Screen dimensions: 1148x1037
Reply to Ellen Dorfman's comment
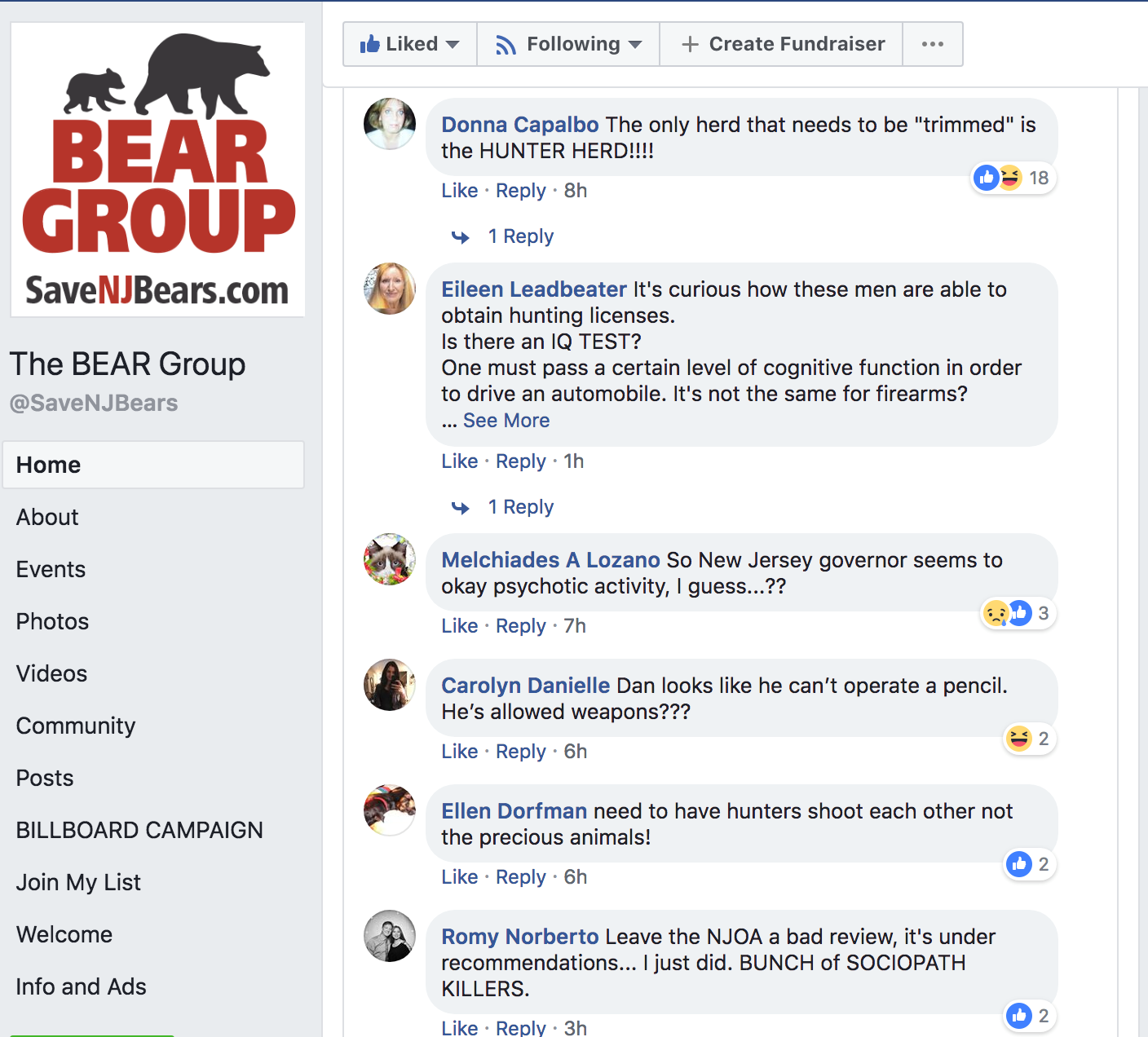pos(520,877)
